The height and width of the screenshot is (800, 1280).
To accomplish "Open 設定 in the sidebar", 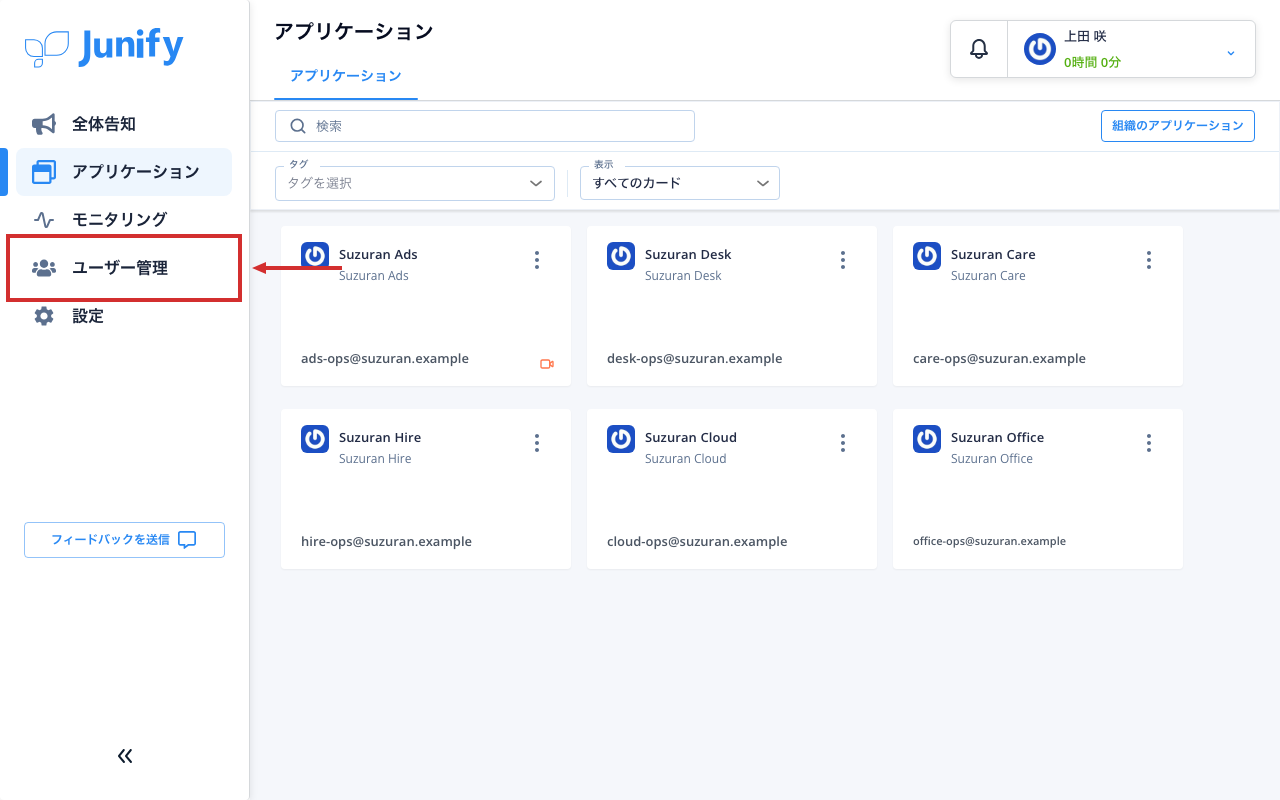I will [x=124, y=316].
